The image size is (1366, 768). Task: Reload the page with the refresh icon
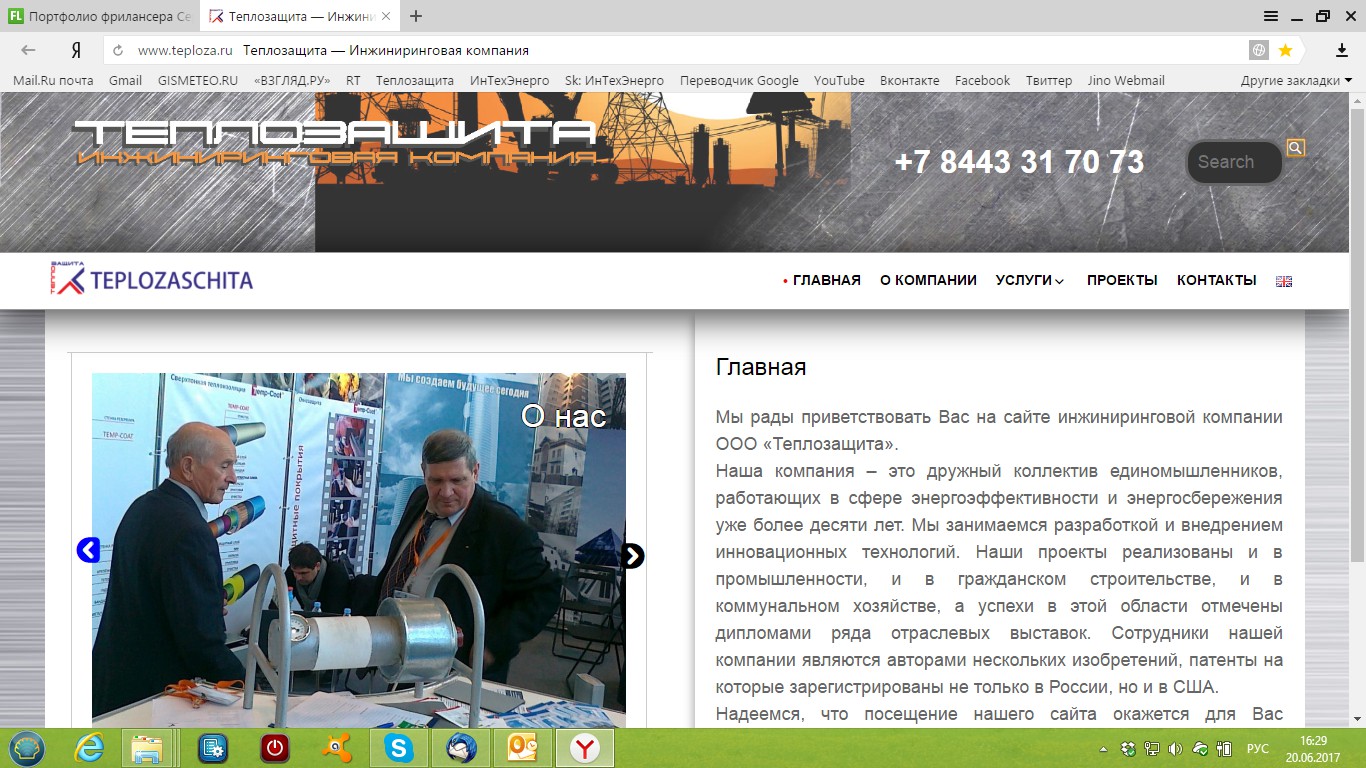pyautogui.click(x=118, y=50)
